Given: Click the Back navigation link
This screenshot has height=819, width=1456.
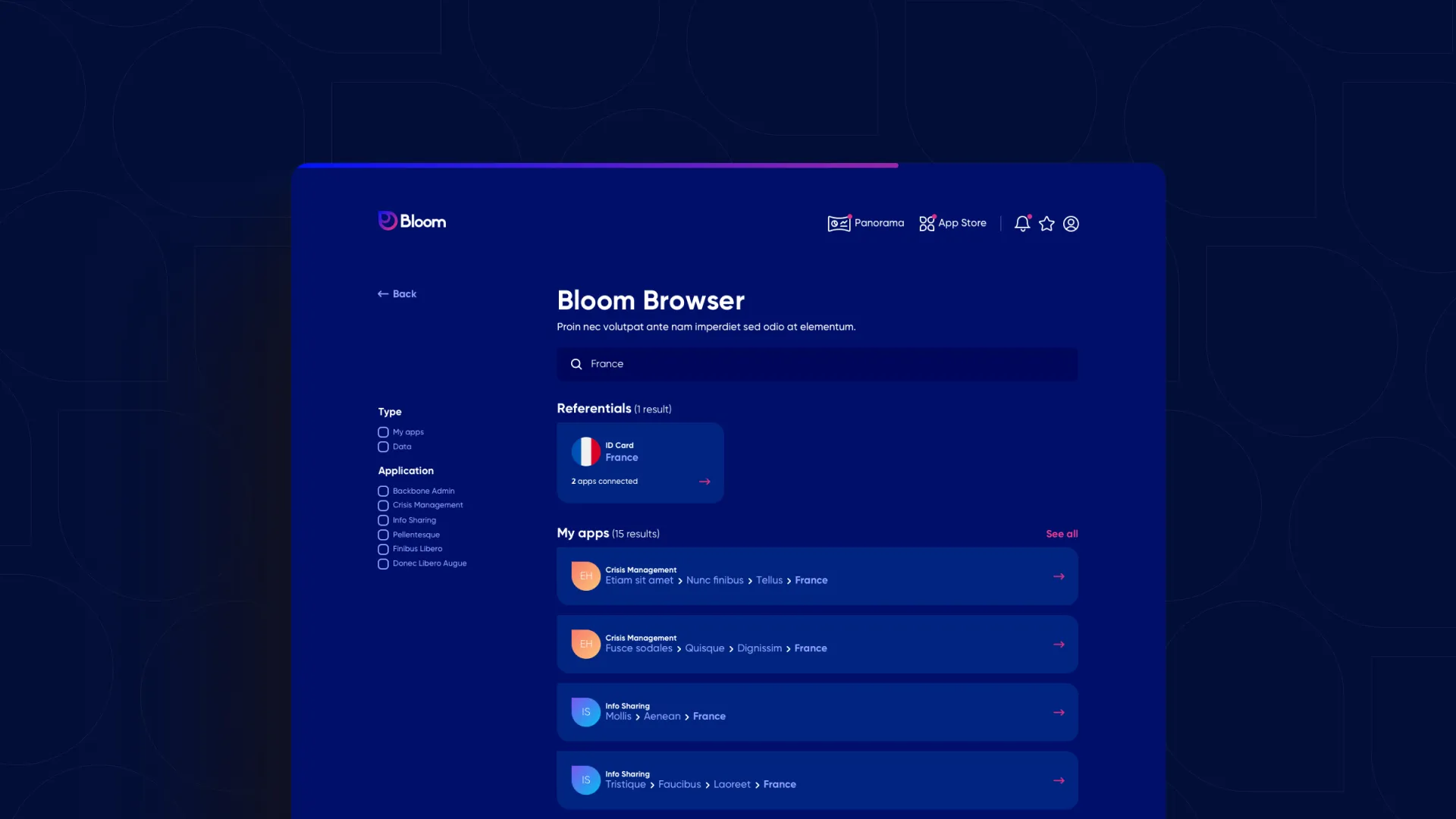Looking at the screenshot, I should (397, 294).
